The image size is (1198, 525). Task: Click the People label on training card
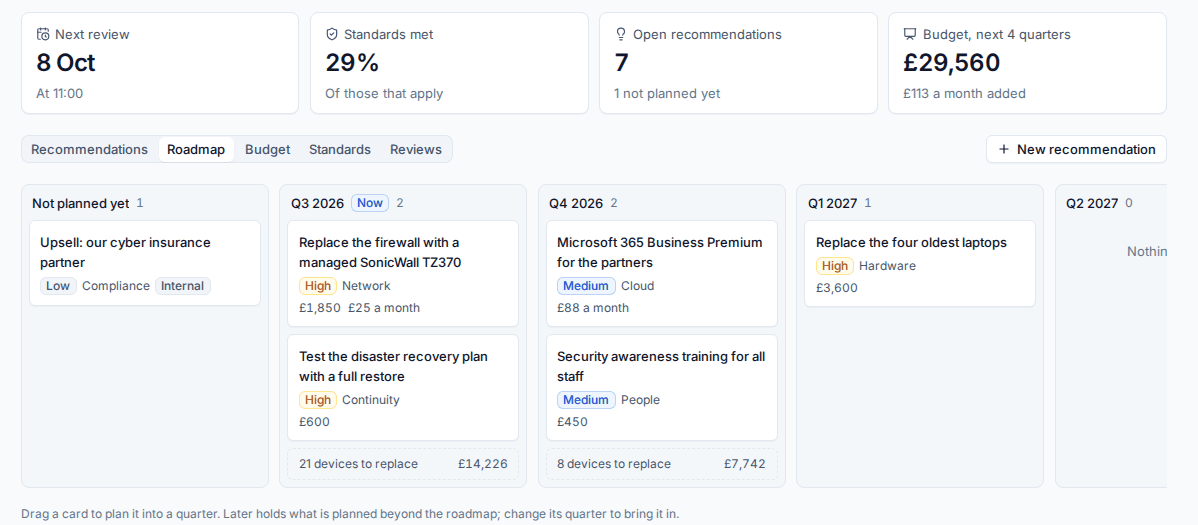tap(640, 400)
